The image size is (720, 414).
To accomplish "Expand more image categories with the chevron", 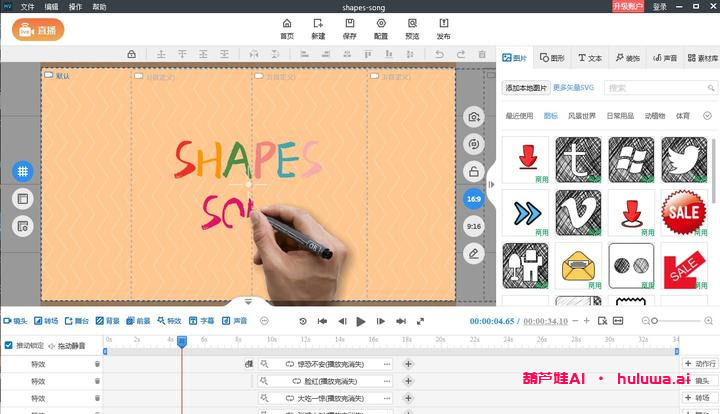I will 707,116.
